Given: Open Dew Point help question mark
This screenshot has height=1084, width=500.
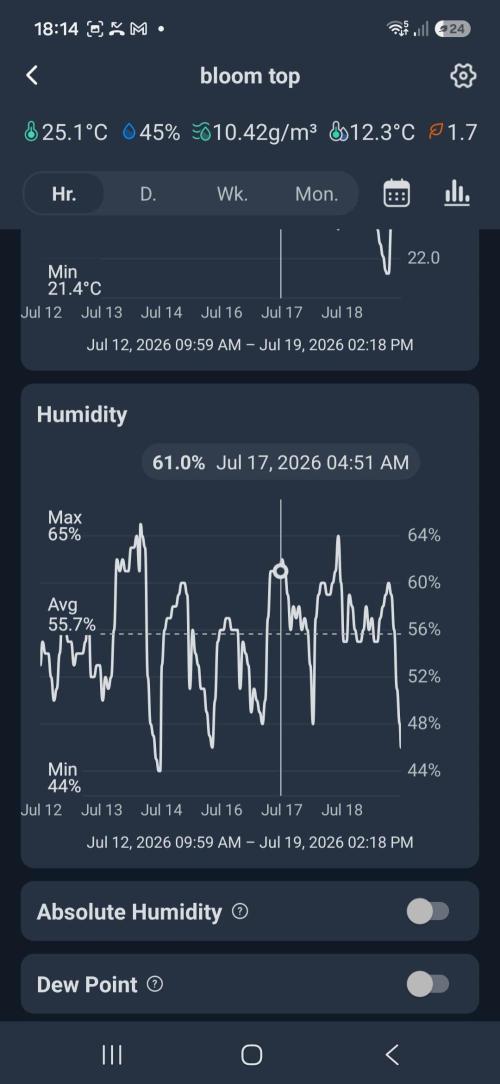Looking at the screenshot, I should pyautogui.click(x=156, y=984).
